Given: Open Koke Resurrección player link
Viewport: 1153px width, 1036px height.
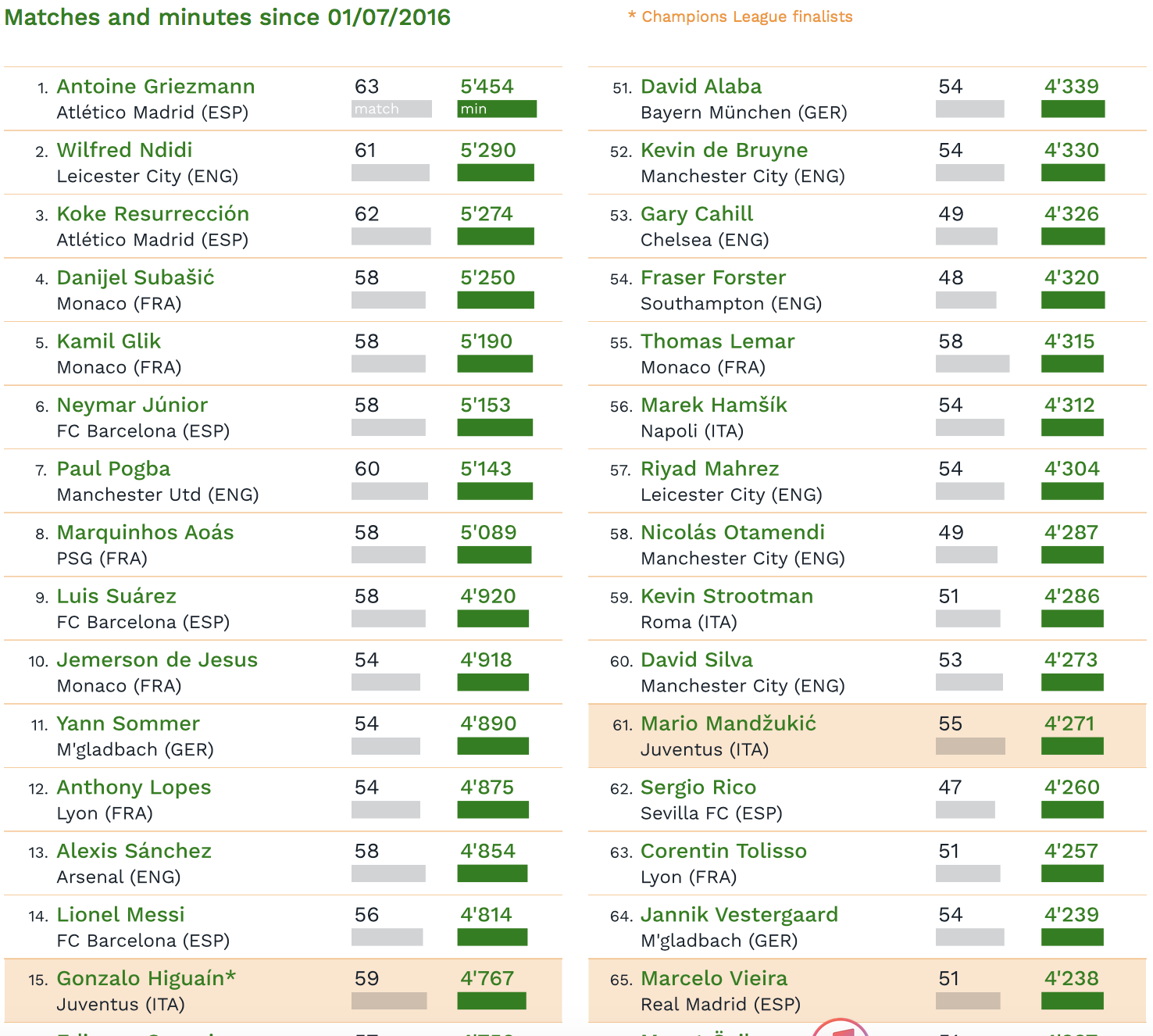Looking at the screenshot, I should [x=153, y=214].
